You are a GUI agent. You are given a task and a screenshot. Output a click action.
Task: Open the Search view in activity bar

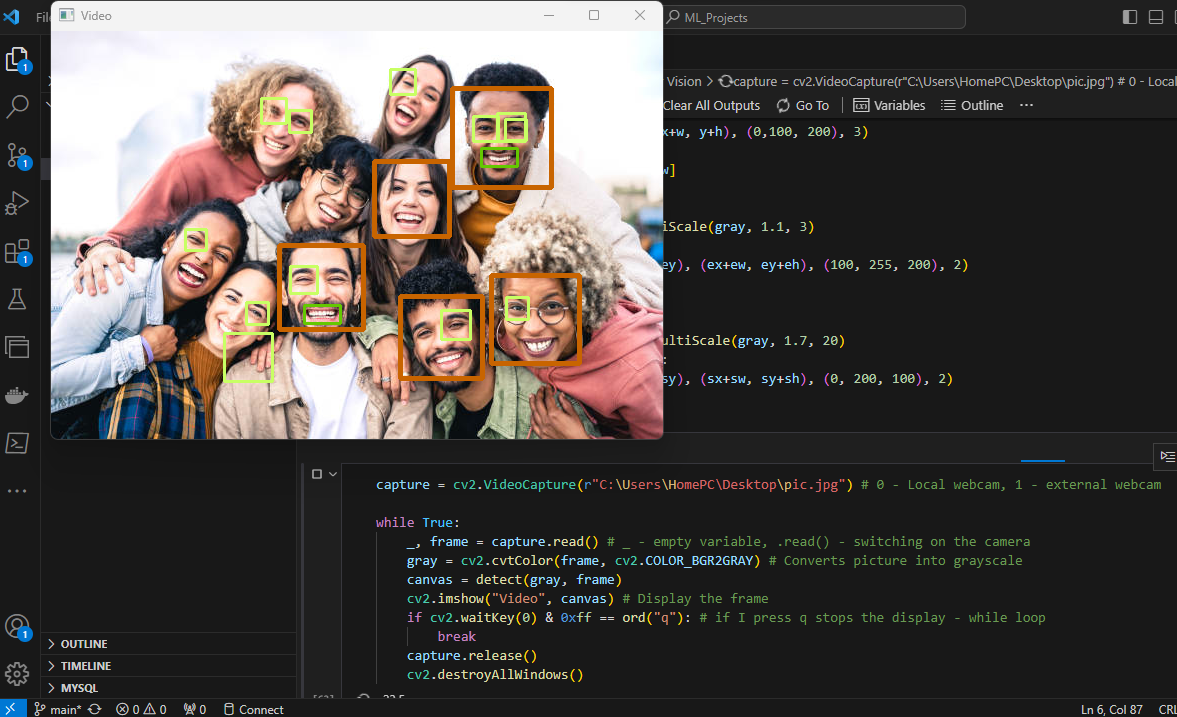click(17, 107)
